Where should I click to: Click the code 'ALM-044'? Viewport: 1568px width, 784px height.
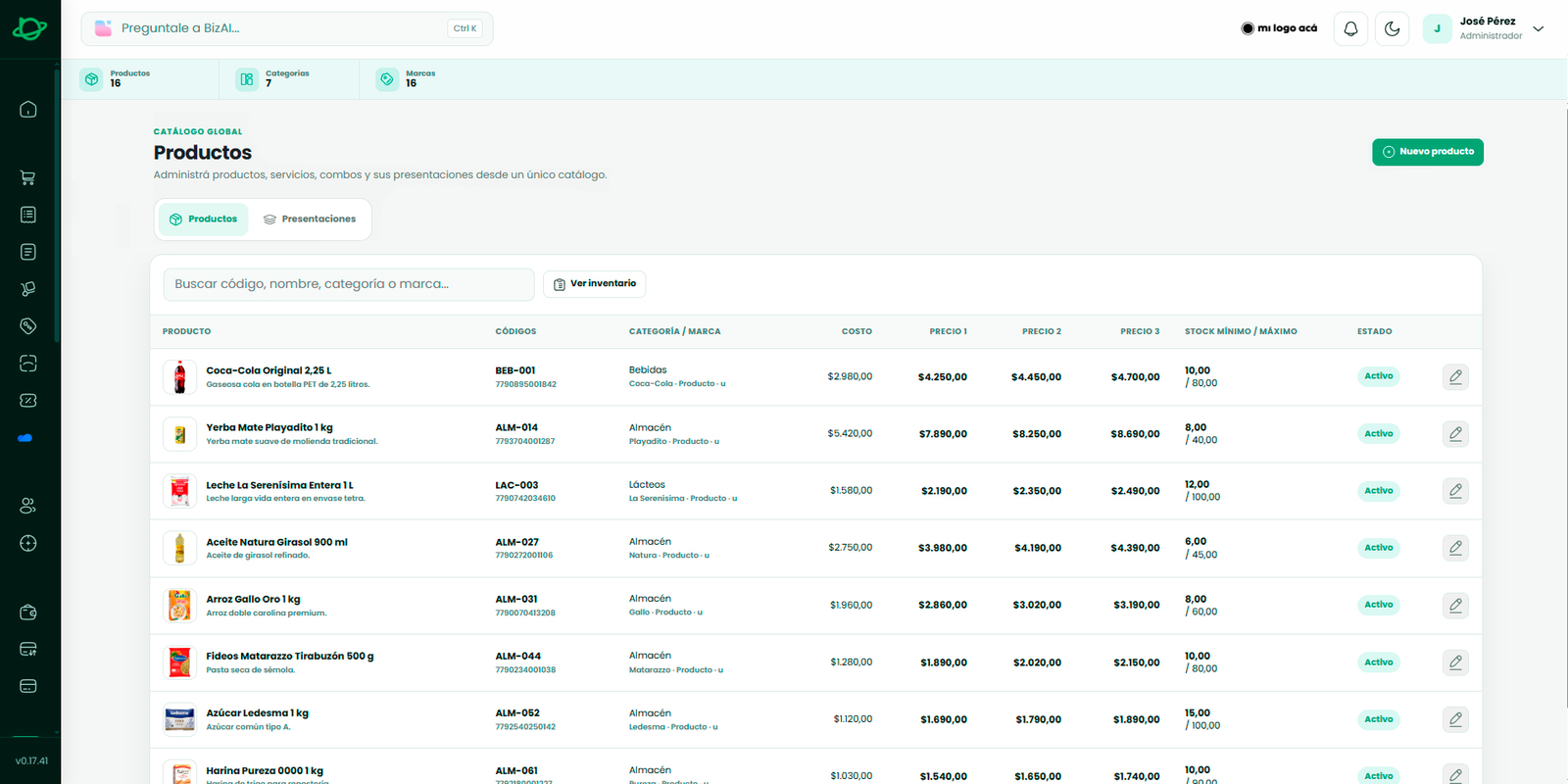(517, 657)
